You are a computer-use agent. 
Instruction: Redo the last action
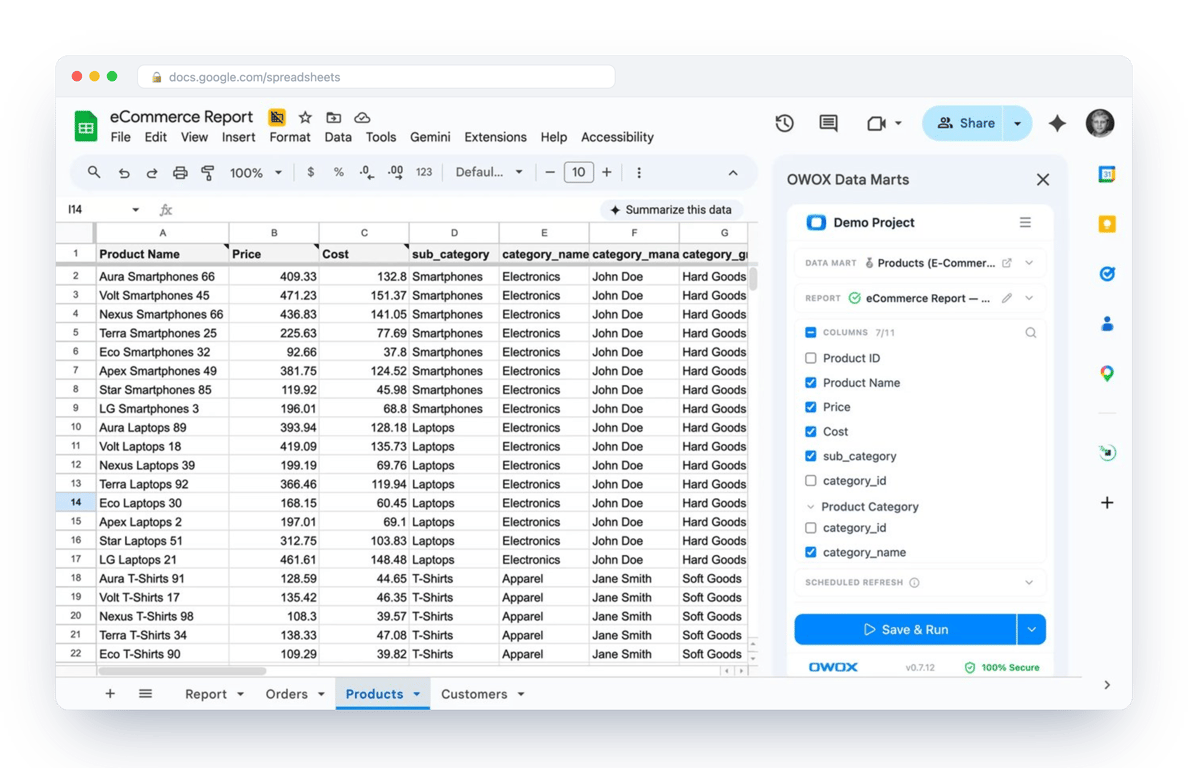pos(152,173)
